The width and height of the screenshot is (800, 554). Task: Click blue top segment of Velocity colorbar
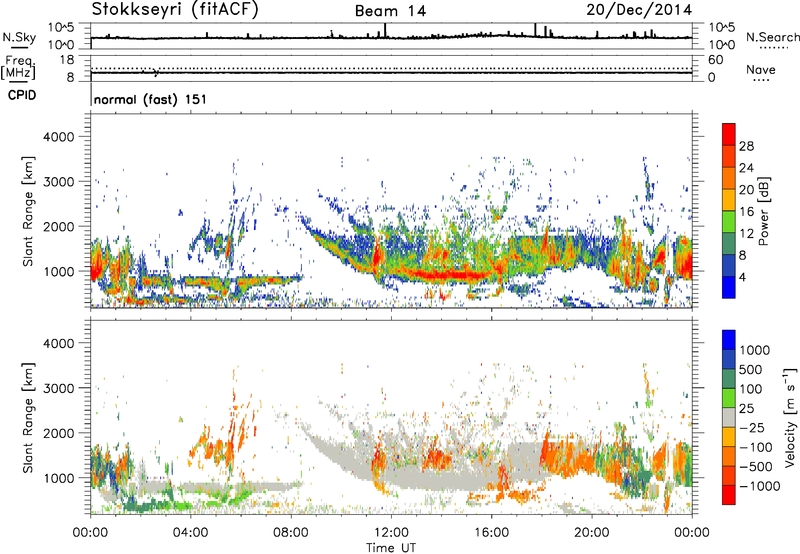tap(729, 340)
